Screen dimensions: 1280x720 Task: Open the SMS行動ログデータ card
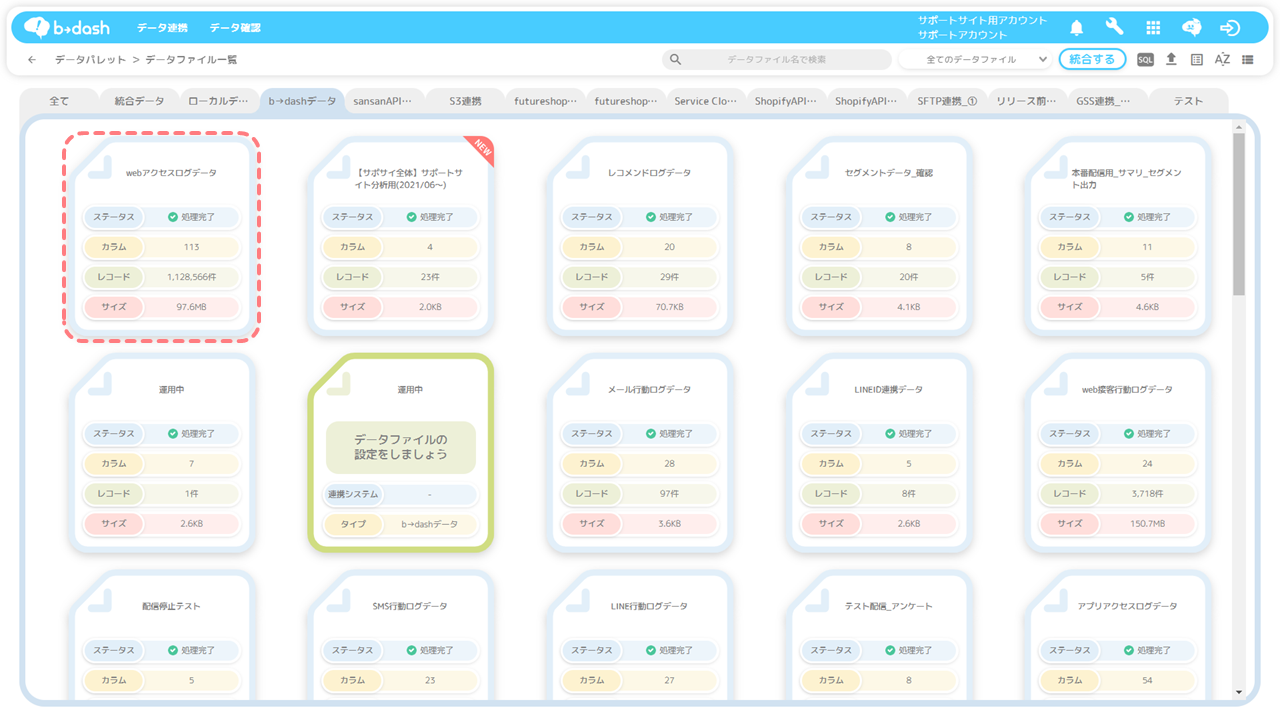coord(401,637)
